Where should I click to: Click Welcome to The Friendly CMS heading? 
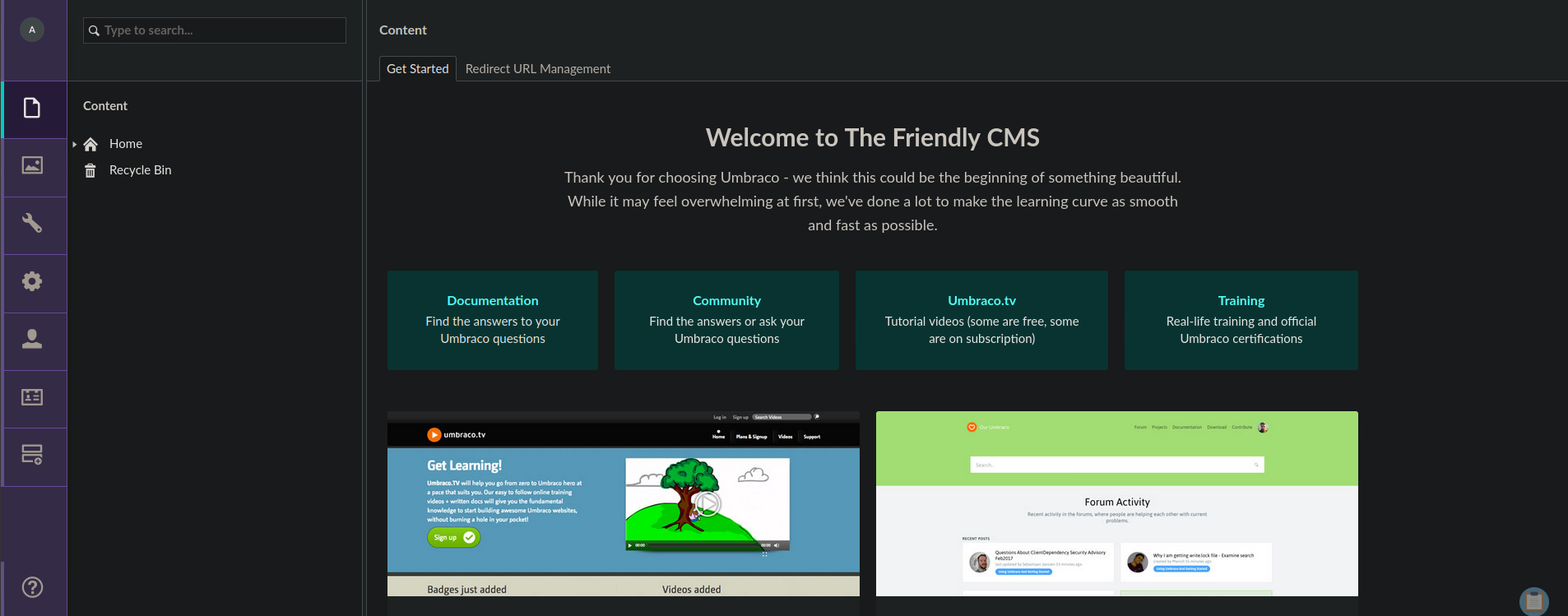coord(873,137)
